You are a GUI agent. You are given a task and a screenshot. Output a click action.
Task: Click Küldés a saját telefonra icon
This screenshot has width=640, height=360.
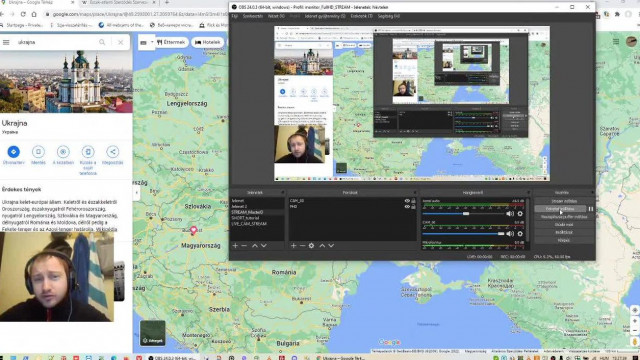coord(88,152)
